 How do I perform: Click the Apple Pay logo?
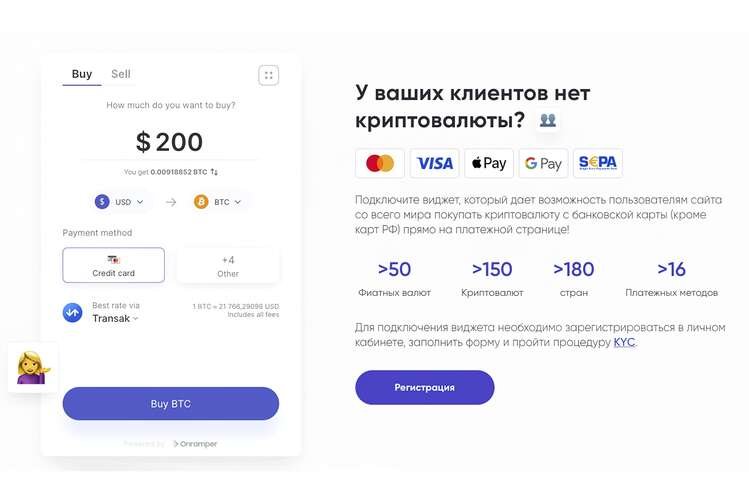point(489,163)
